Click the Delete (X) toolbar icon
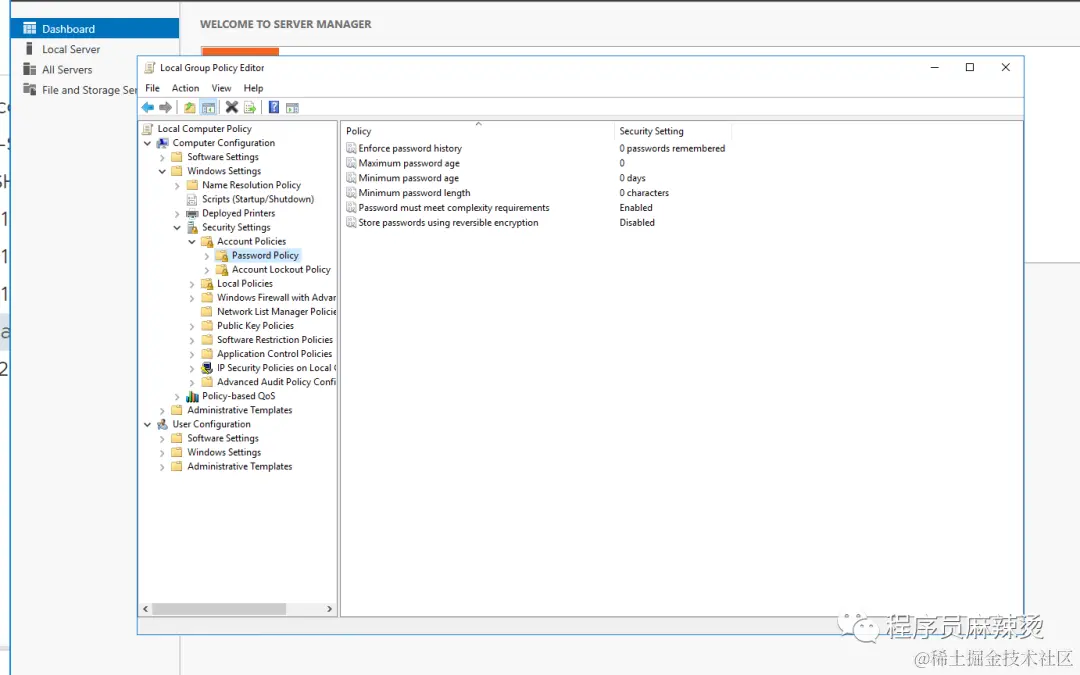The image size is (1080, 675). (231, 107)
